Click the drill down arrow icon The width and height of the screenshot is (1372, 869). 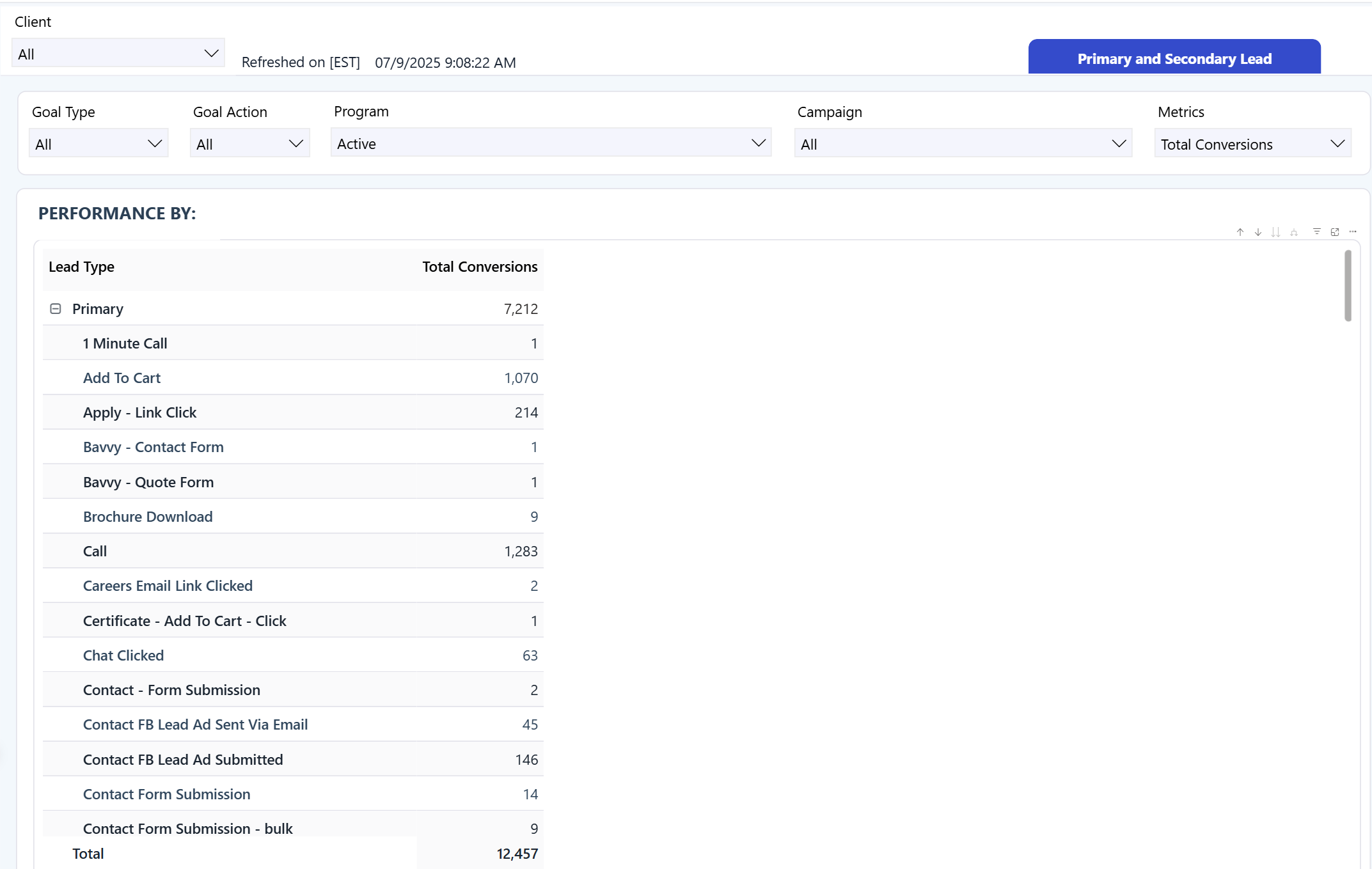(1258, 232)
